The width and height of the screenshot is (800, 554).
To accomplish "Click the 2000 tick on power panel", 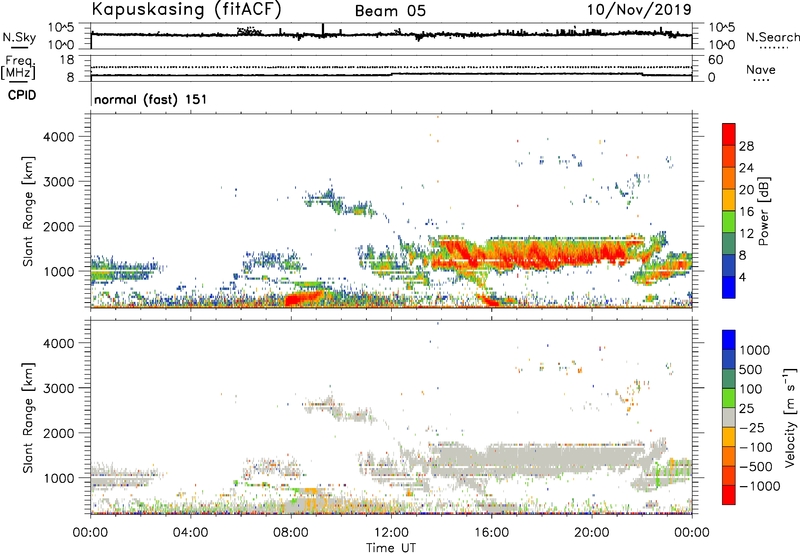I will (x=59, y=226).
